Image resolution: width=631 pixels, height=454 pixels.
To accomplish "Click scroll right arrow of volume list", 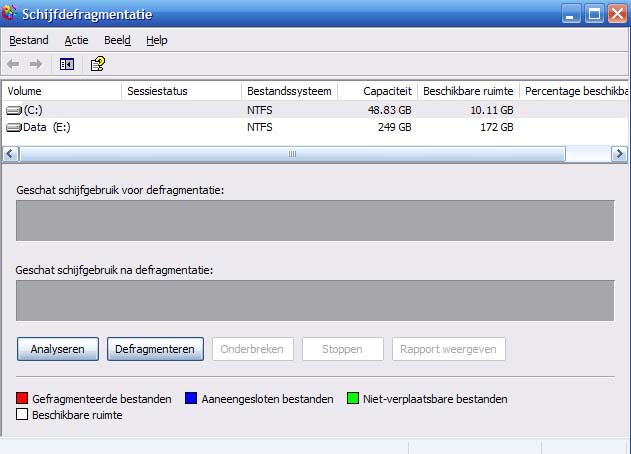I will click(619, 154).
